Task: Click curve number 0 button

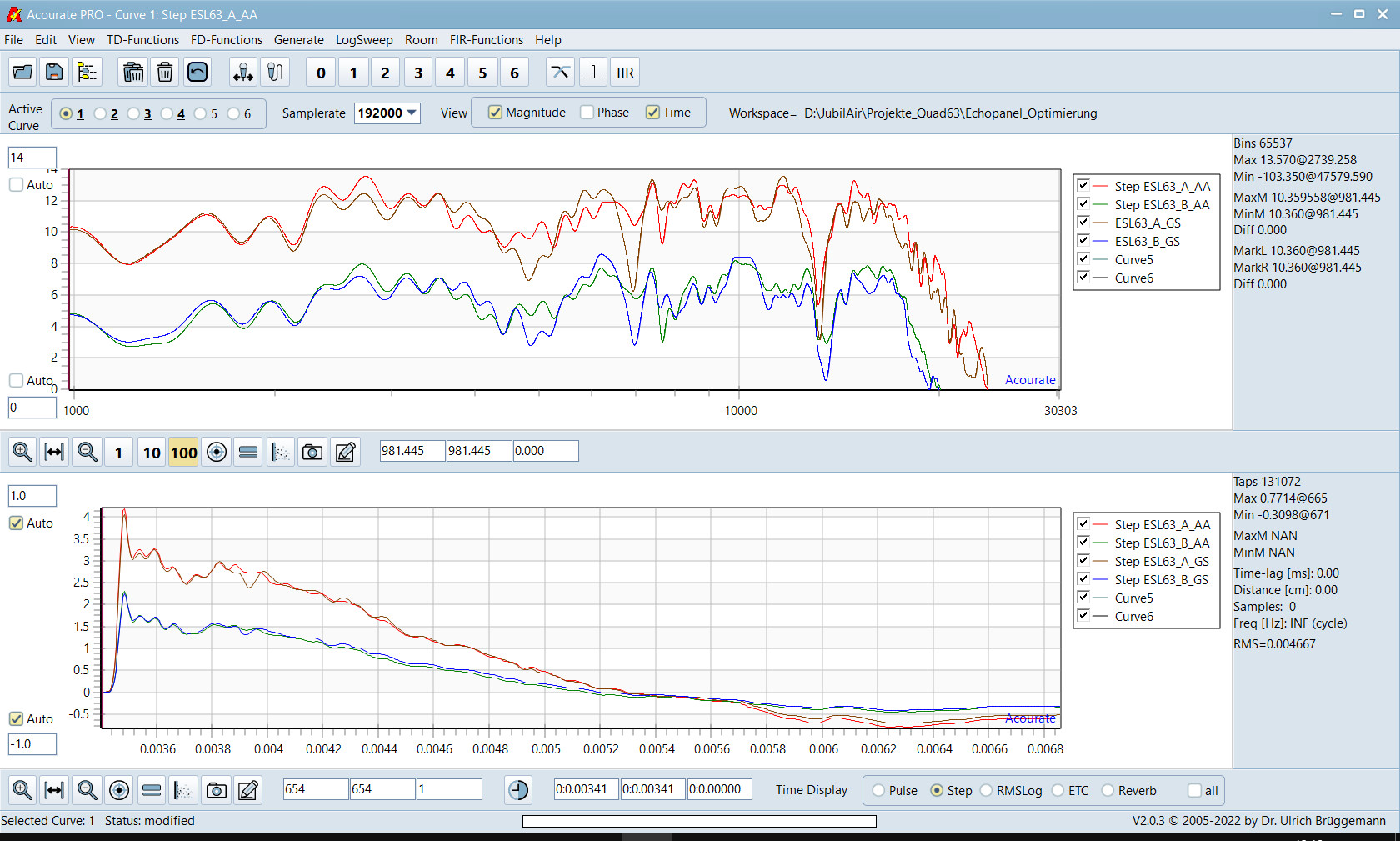Action: (321, 73)
